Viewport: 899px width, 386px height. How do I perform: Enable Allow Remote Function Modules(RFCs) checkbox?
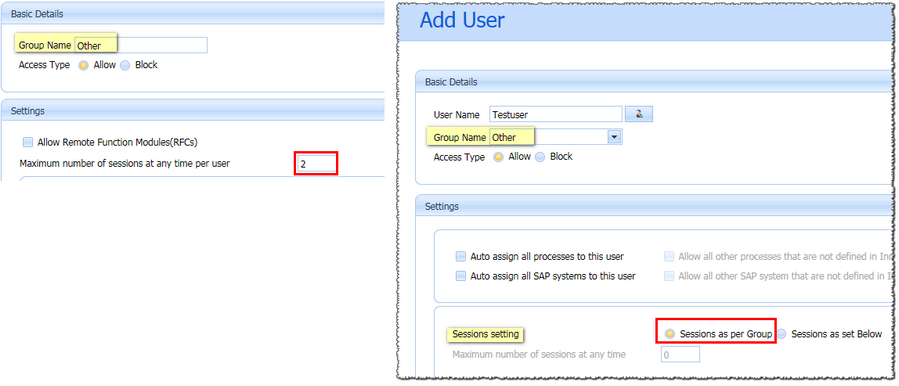click(28, 142)
